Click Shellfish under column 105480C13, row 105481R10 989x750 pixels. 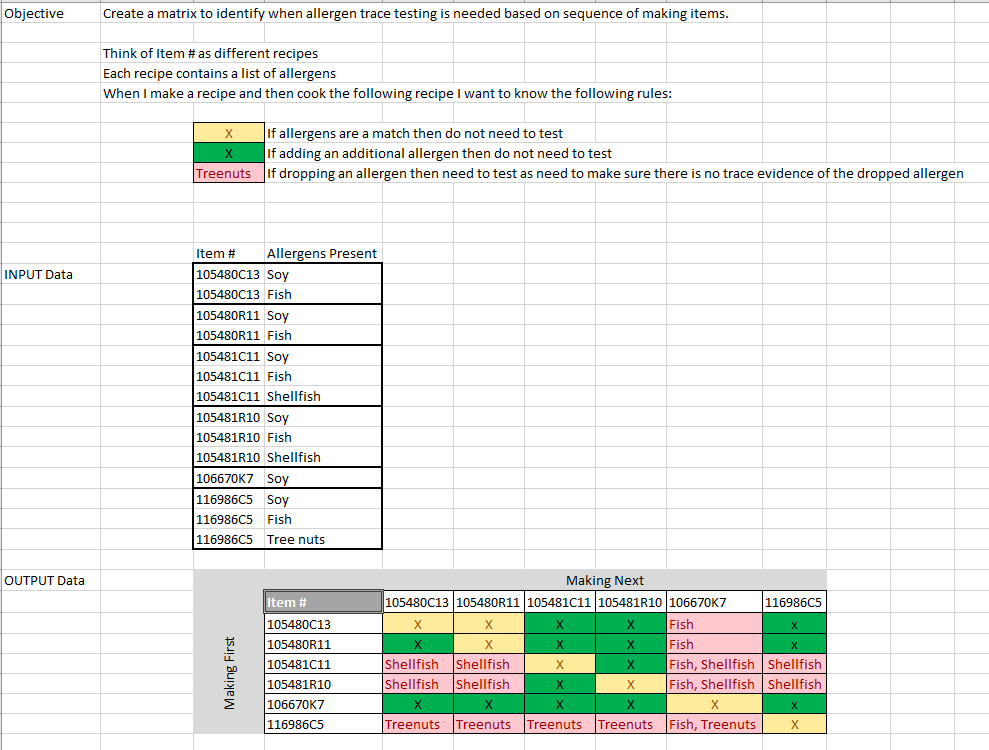pos(418,684)
